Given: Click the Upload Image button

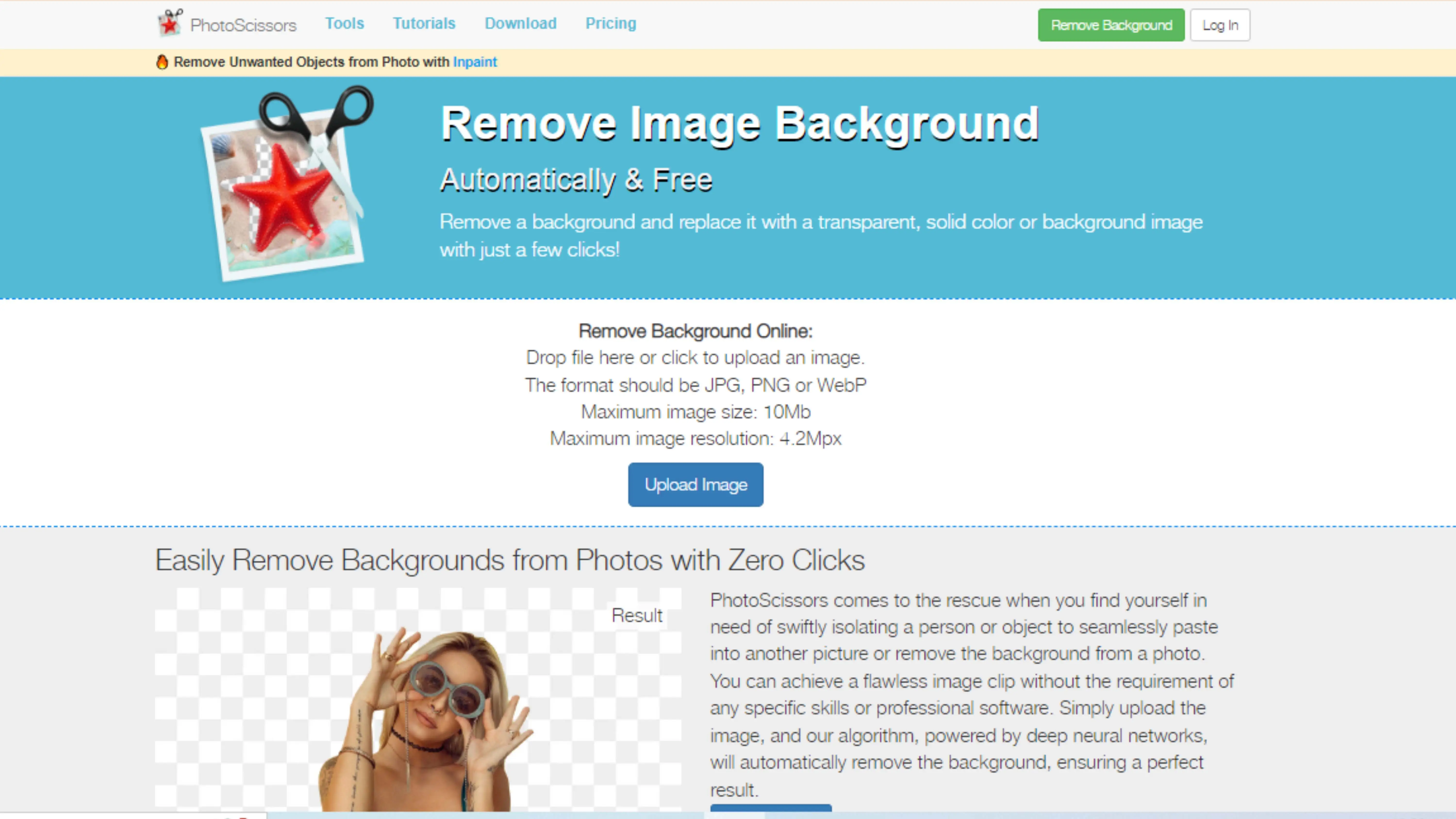Looking at the screenshot, I should [x=696, y=484].
